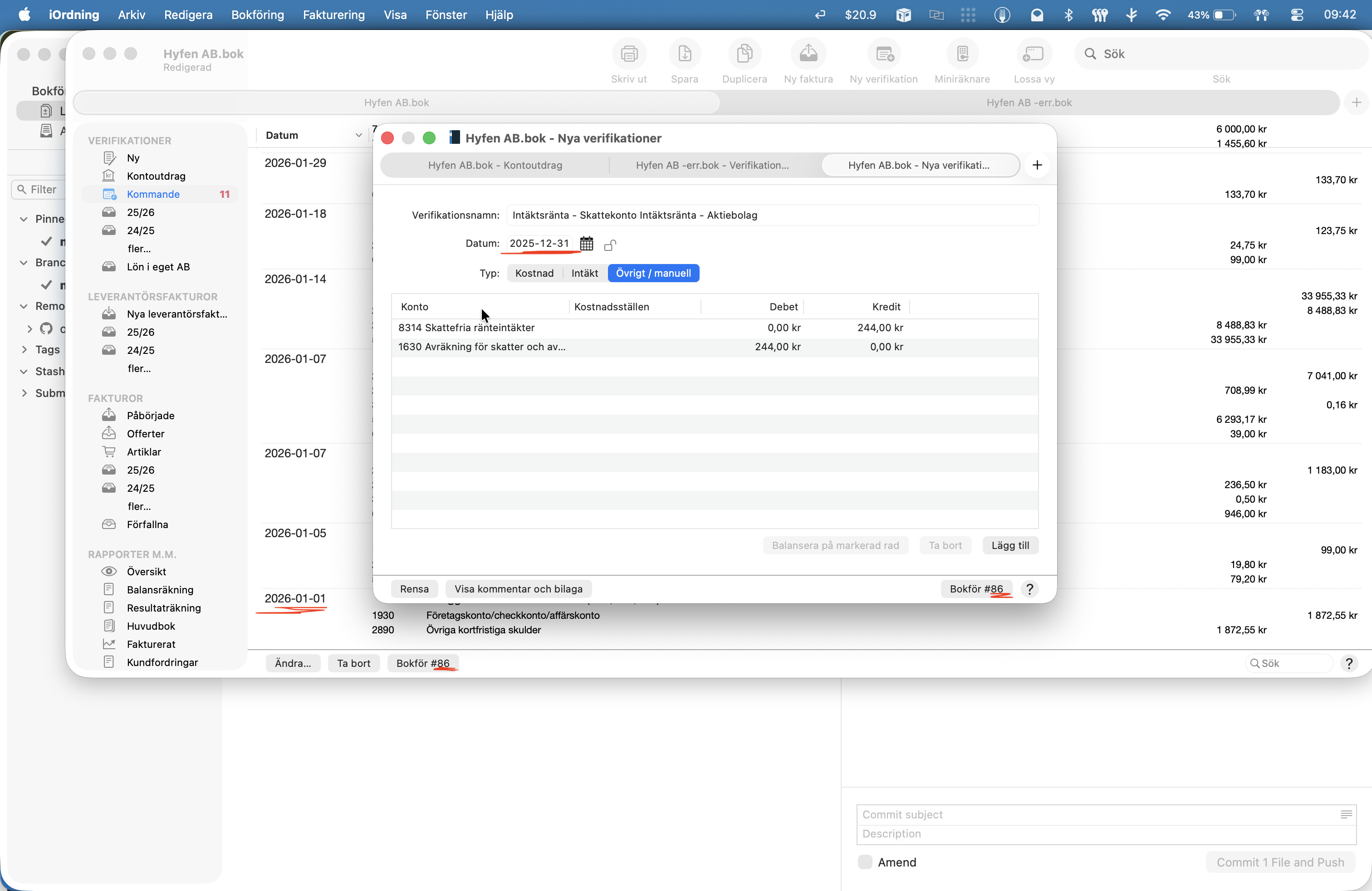1372x891 pixels.
Task: Click the Lägg till button
Action: [1009, 545]
